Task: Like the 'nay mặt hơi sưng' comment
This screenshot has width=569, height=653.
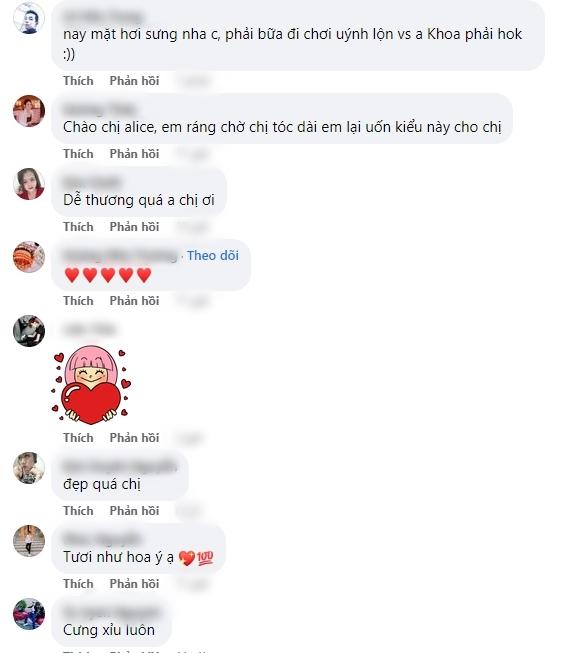Action: coord(78,81)
